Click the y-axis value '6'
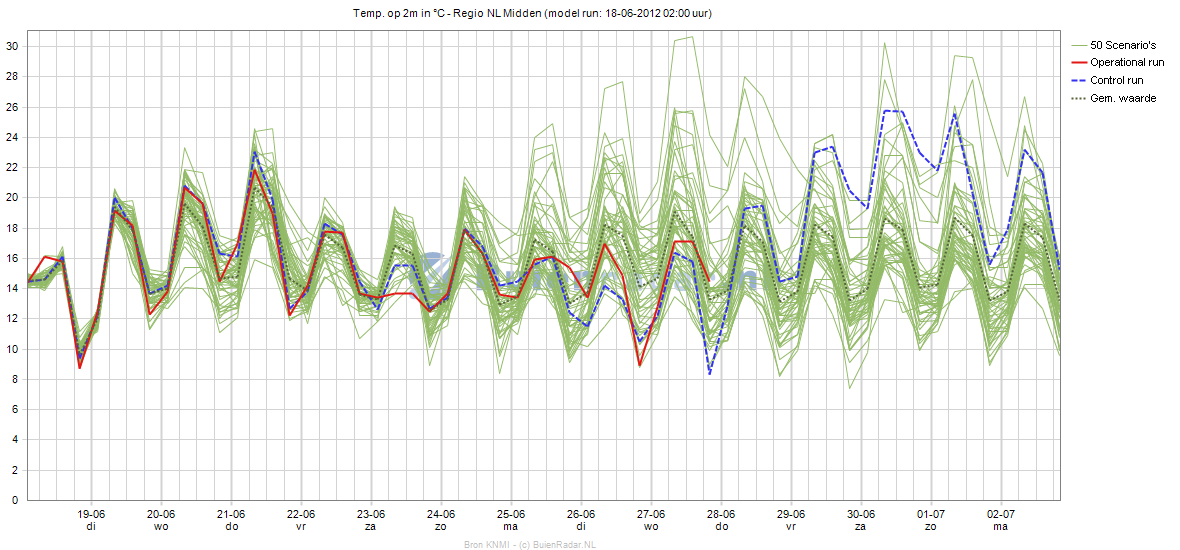 [x=15, y=409]
